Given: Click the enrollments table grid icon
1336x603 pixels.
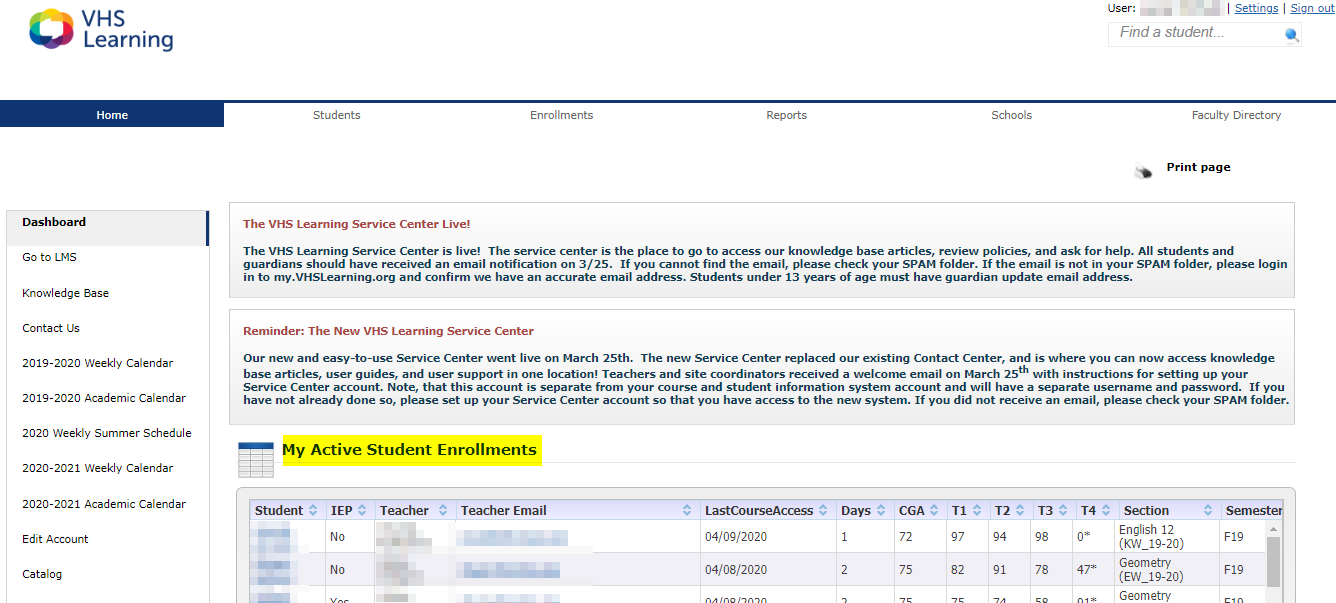Looking at the screenshot, I should tap(255, 459).
